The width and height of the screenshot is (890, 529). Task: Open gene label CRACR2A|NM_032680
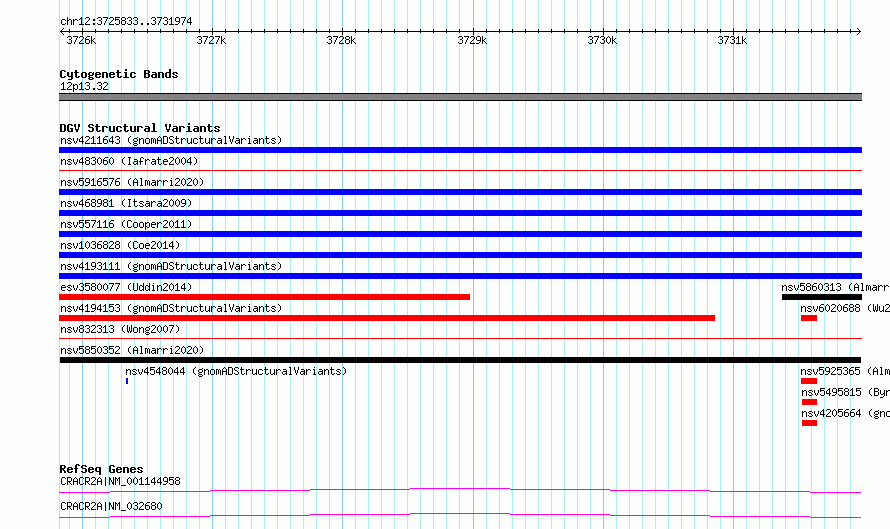tap(111, 506)
